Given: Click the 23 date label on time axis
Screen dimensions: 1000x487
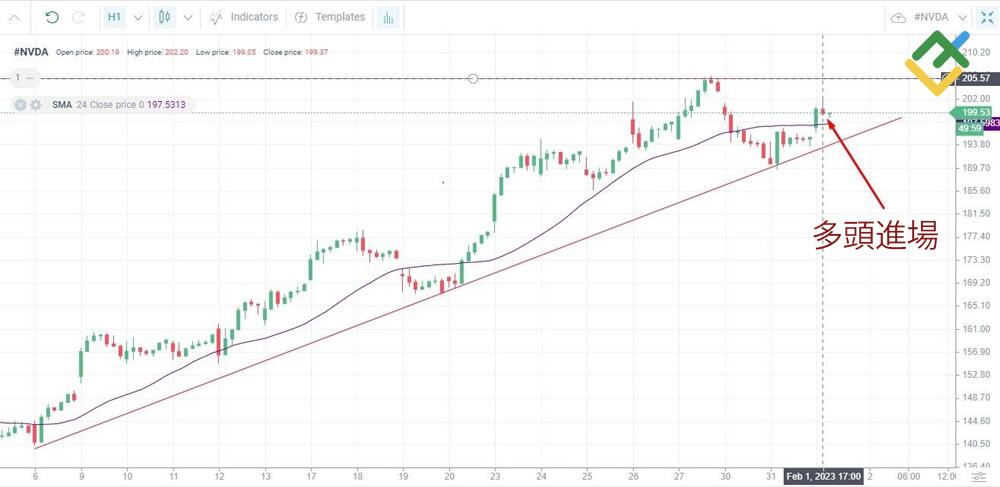Looking at the screenshot, I should [495, 476].
